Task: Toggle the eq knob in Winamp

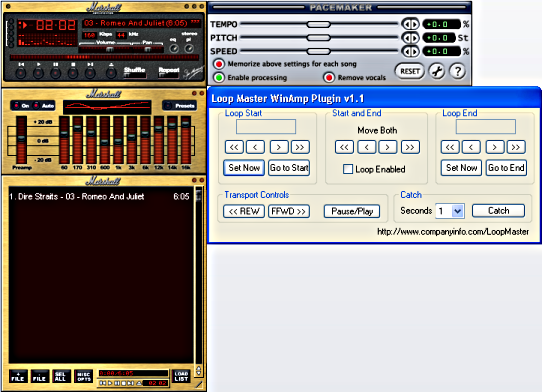Action: (174, 48)
